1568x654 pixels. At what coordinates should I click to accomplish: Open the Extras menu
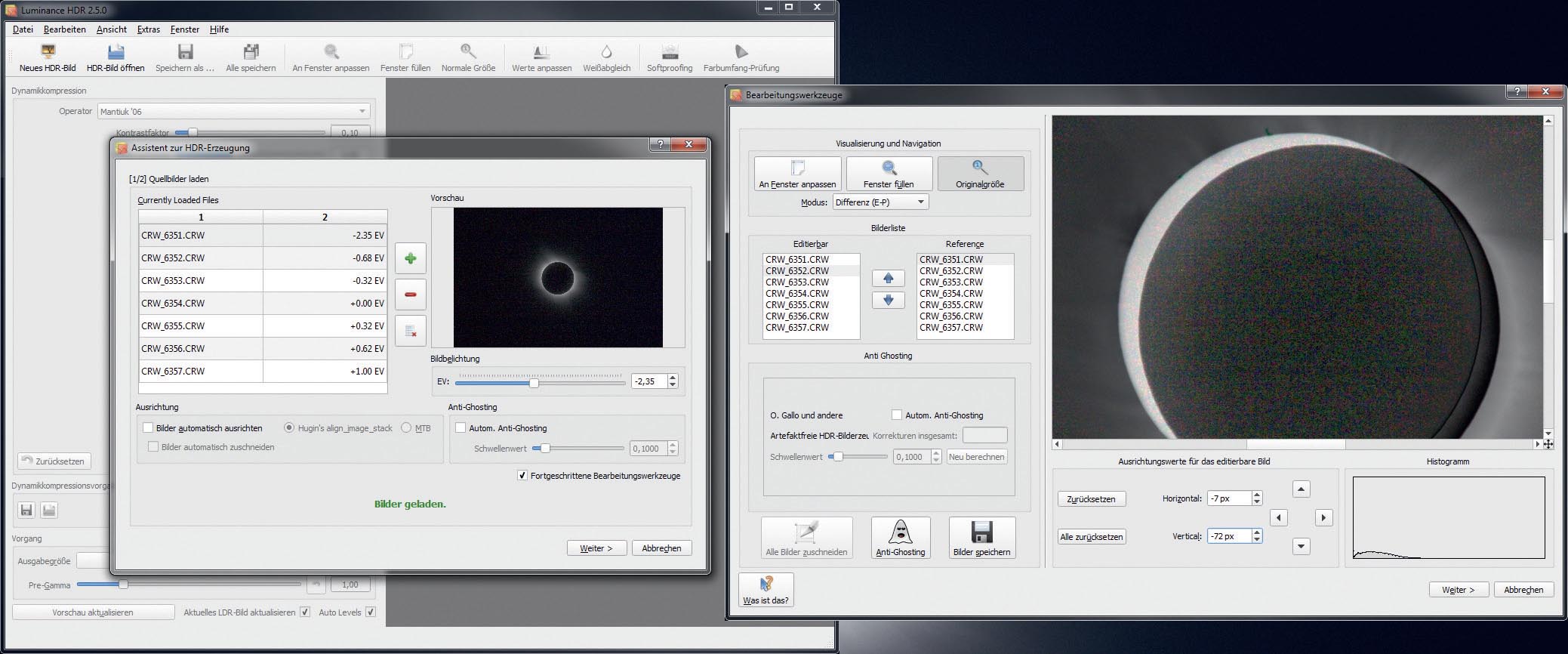148,29
